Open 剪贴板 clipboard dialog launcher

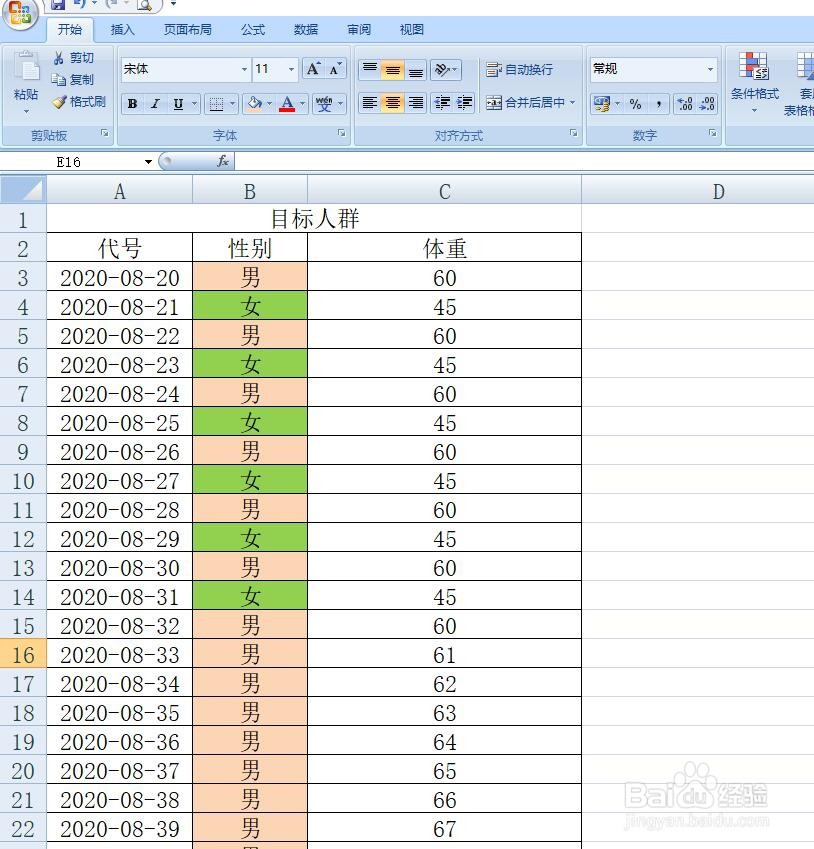tap(105, 133)
